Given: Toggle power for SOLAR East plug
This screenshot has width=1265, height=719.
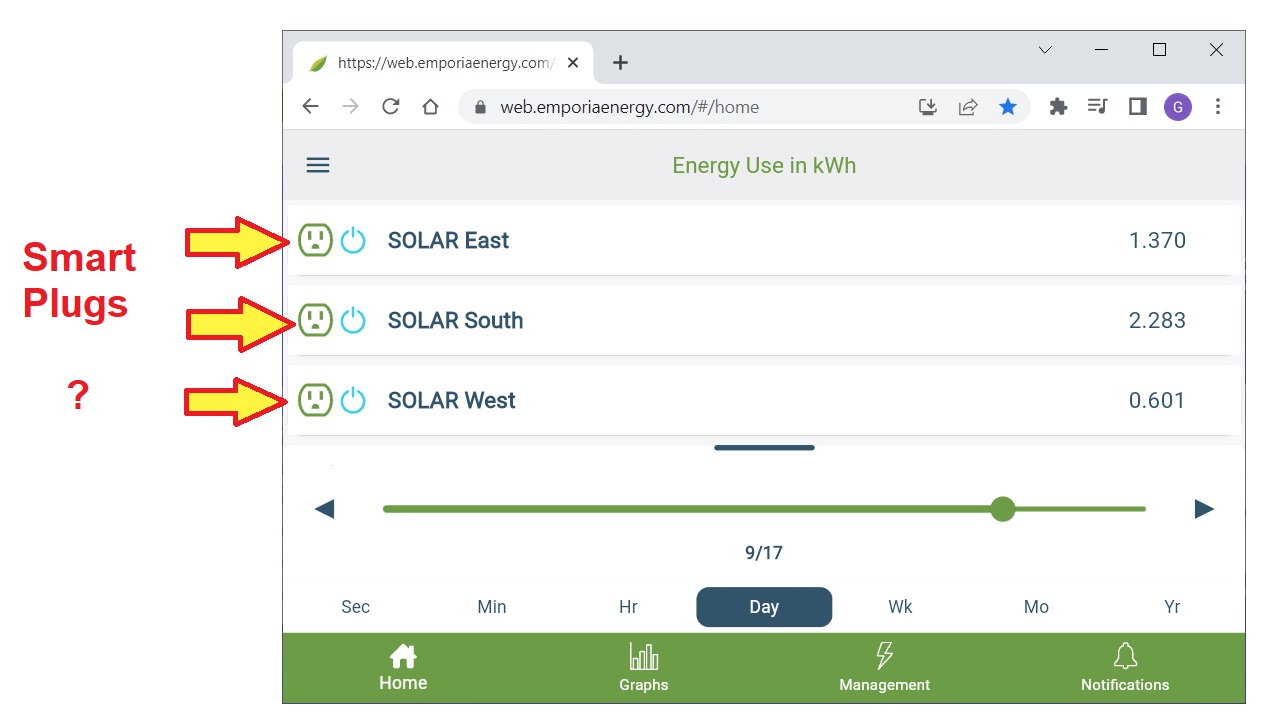Looking at the screenshot, I should [x=353, y=240].
